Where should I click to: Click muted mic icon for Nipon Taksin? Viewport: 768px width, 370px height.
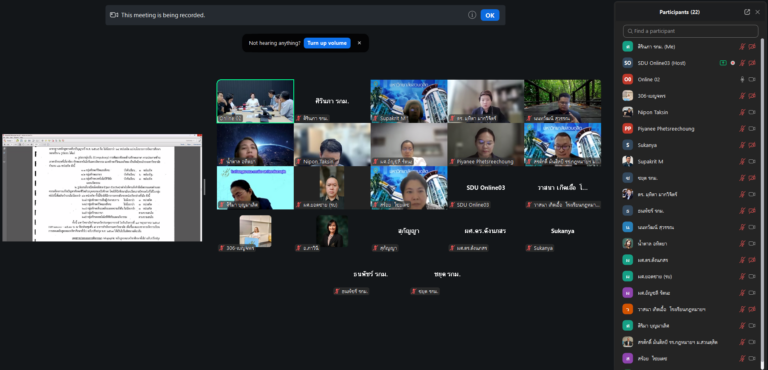[x=742, y=112]
